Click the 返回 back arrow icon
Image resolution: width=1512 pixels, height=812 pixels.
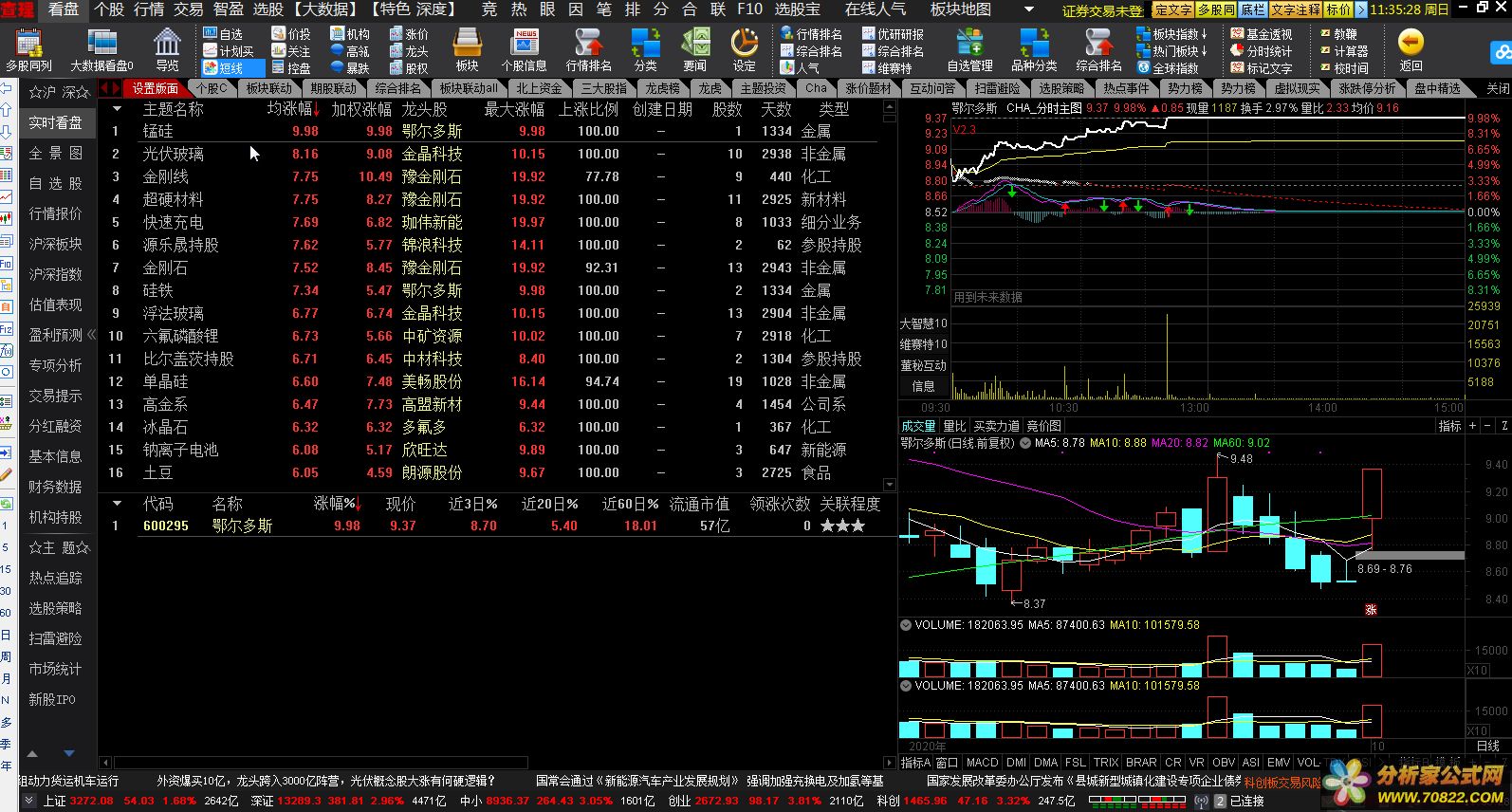pos(1411,49)
